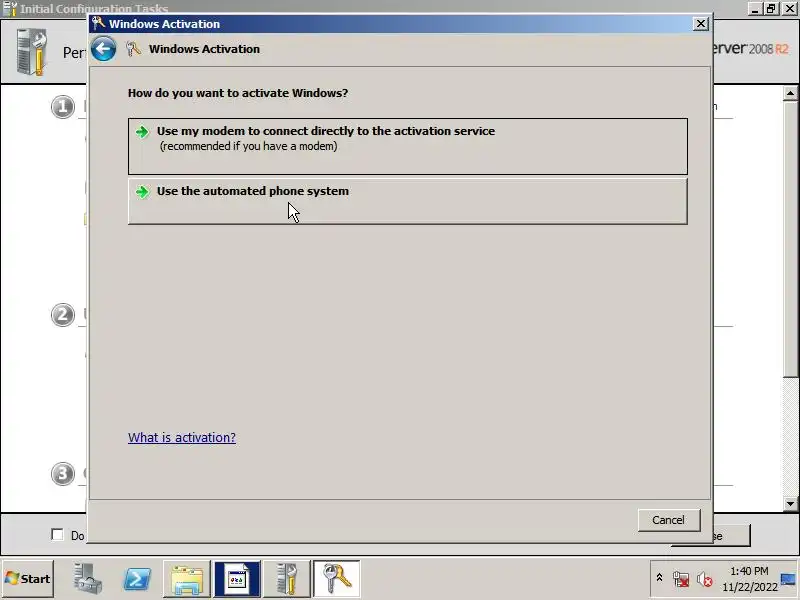Screen dimensions: 800x600
Task: Tick the Do not show checkbox in Initial Configuration Tasks
Action: (57, 534)
